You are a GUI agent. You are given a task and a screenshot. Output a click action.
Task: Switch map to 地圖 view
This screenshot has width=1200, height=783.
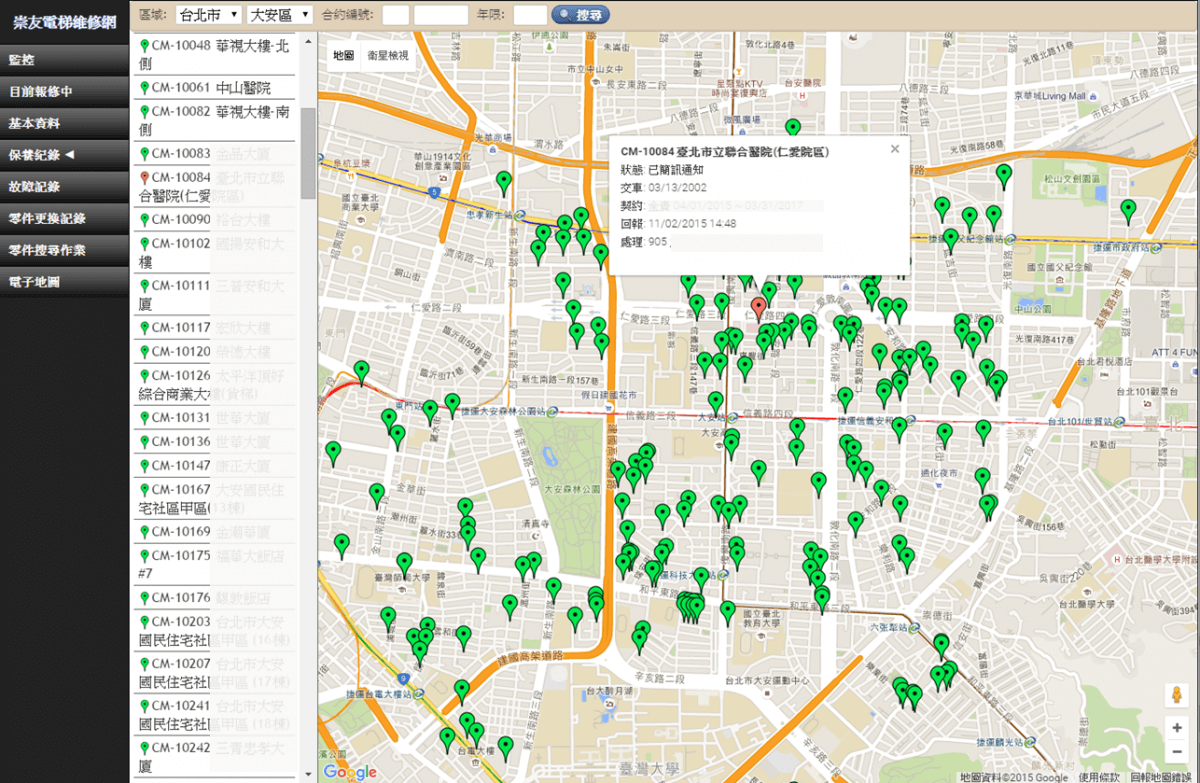(343, 56)
